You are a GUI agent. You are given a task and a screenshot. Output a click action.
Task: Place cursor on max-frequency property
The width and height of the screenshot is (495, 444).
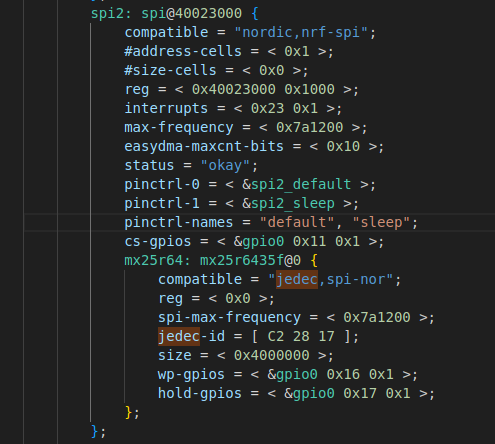pos(179,128)
